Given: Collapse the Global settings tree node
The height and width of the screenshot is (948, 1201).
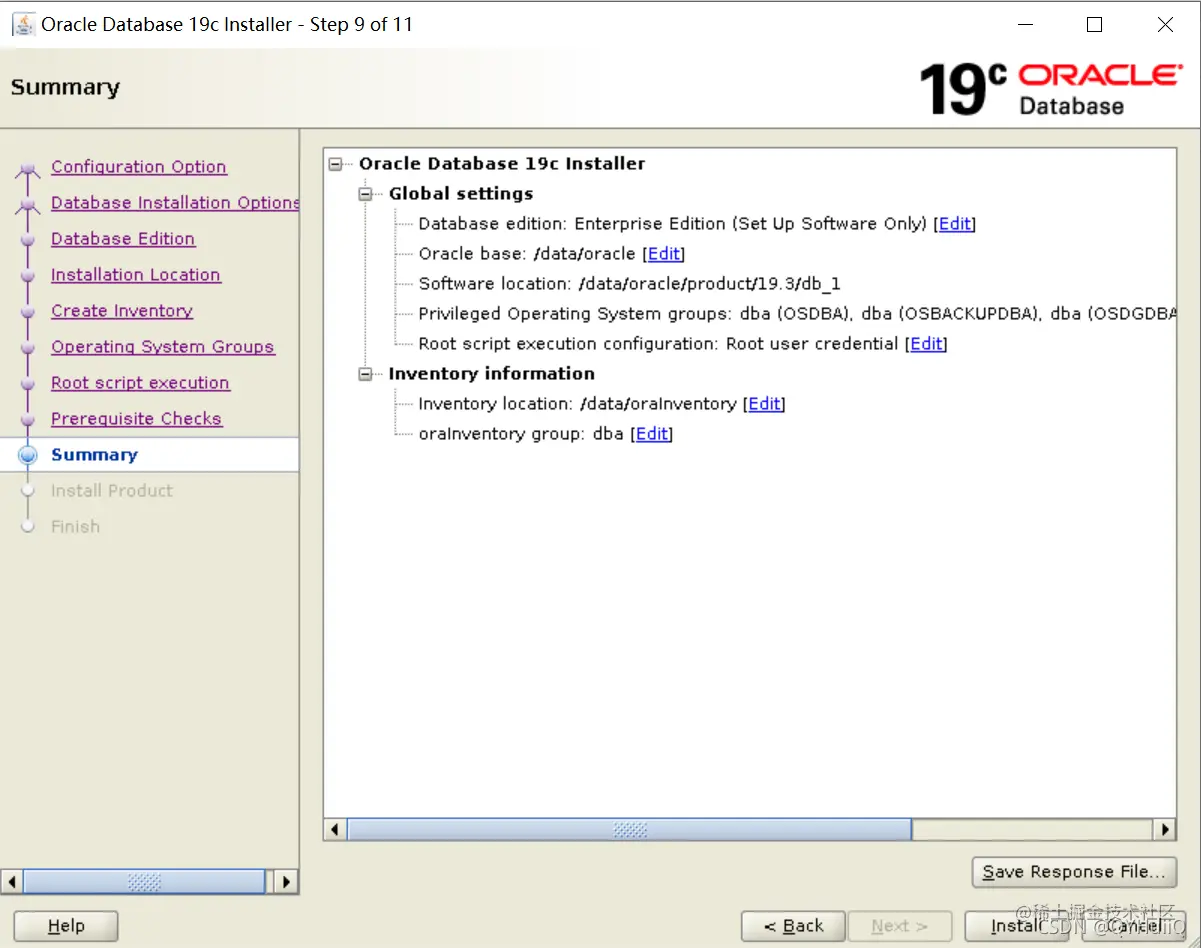Looking at the screenshot, I should (x=365, y=194).
